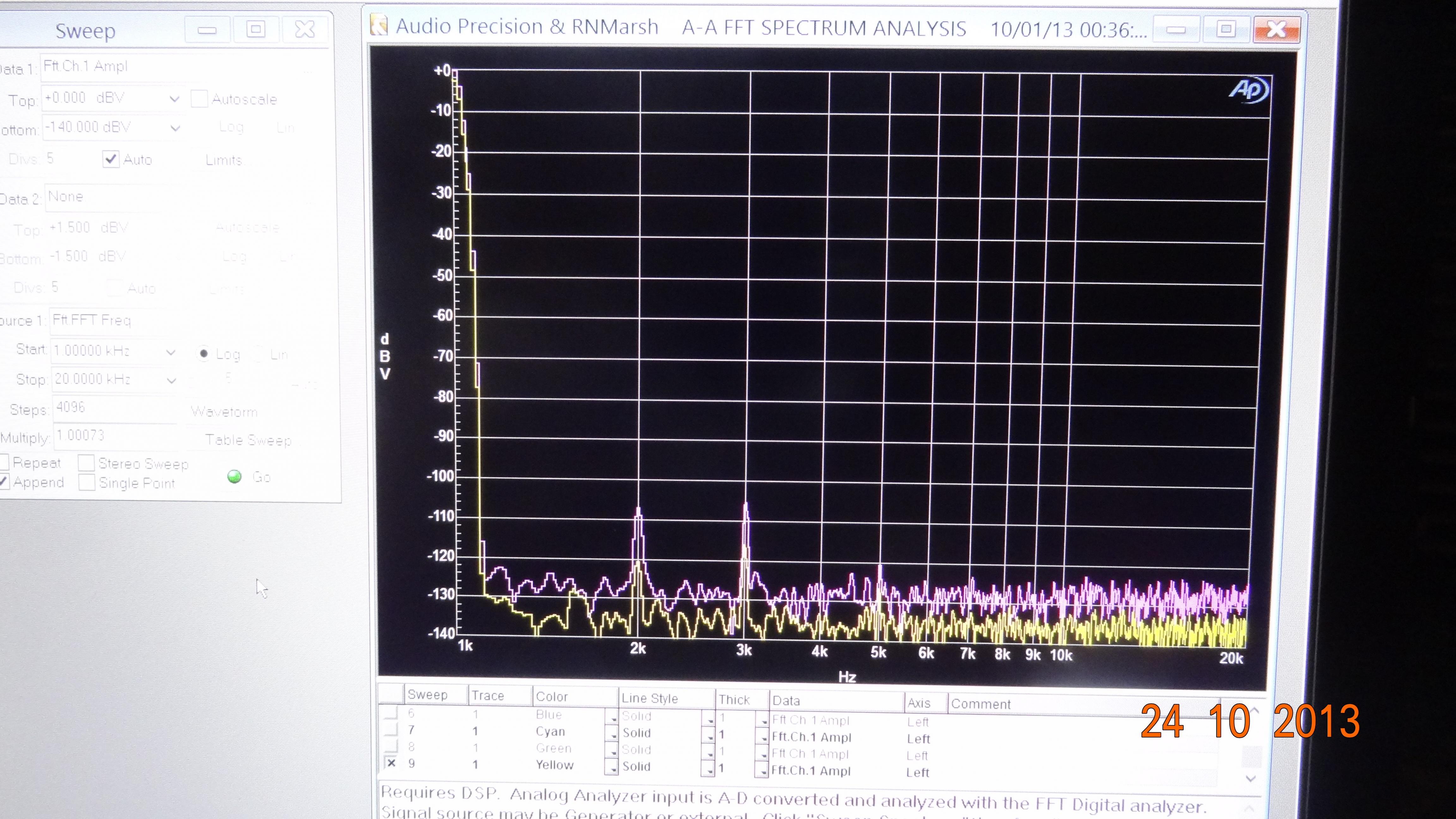The image size is (1456, 819).
Task: Toggle visibility checkbox of sweep 9 Yellow trace
Action: 391,763
